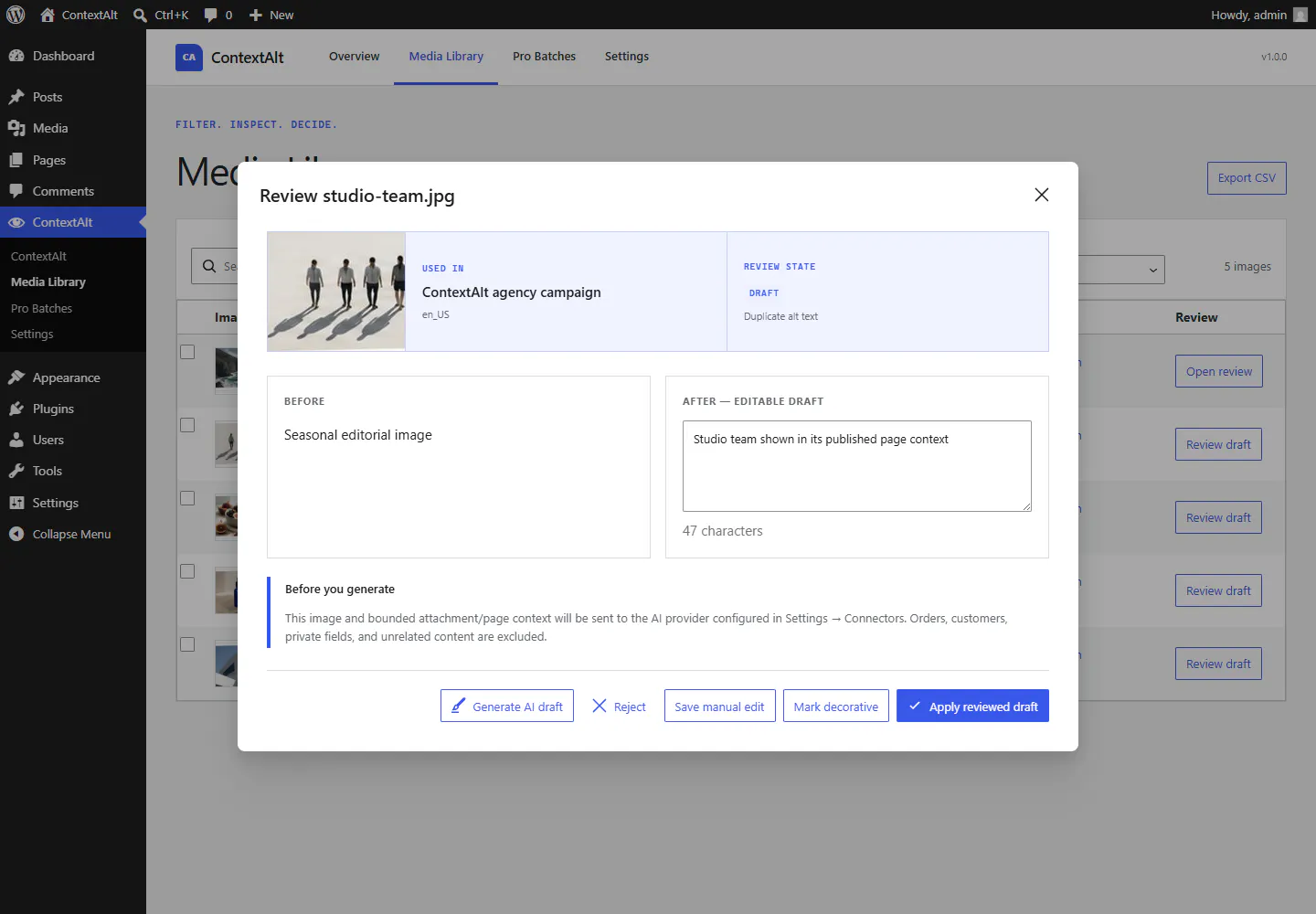Open Posts in the sidebar
The height and width of the screenshot is (914, 1316).
coord(73,97)
